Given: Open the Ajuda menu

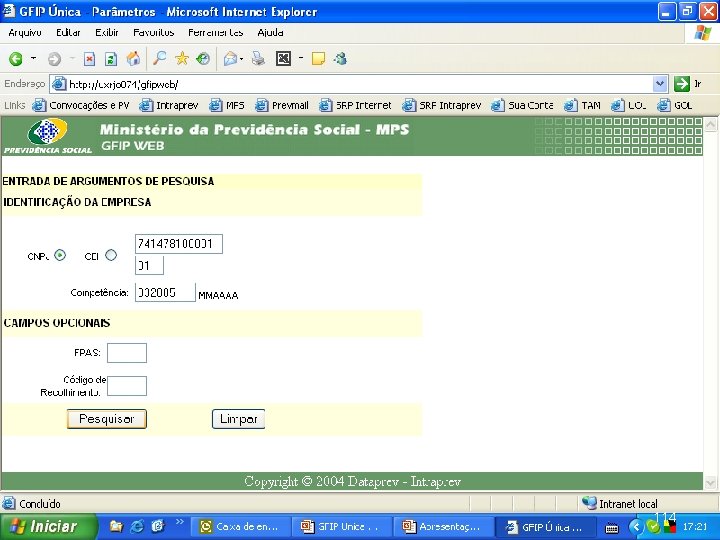Looking at the screenshot, I should pos(270,33).
